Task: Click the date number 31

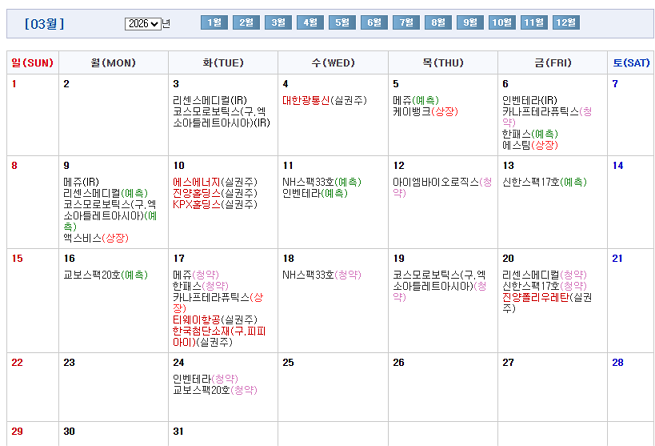Action: tap(178, 431)
